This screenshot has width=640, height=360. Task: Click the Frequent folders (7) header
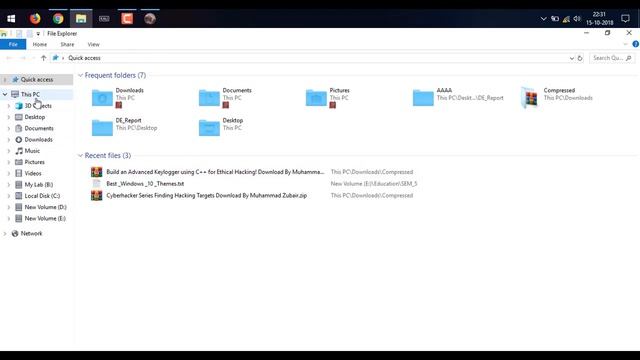coord(115,75)
